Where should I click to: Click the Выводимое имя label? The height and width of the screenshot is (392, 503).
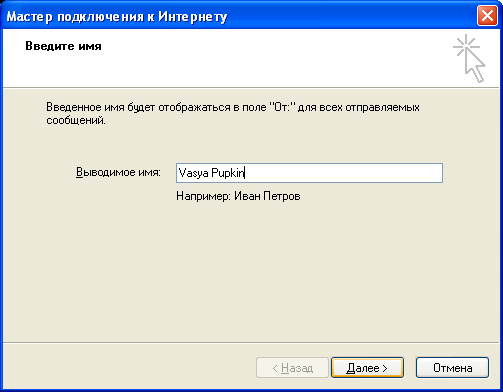point(118,172)
